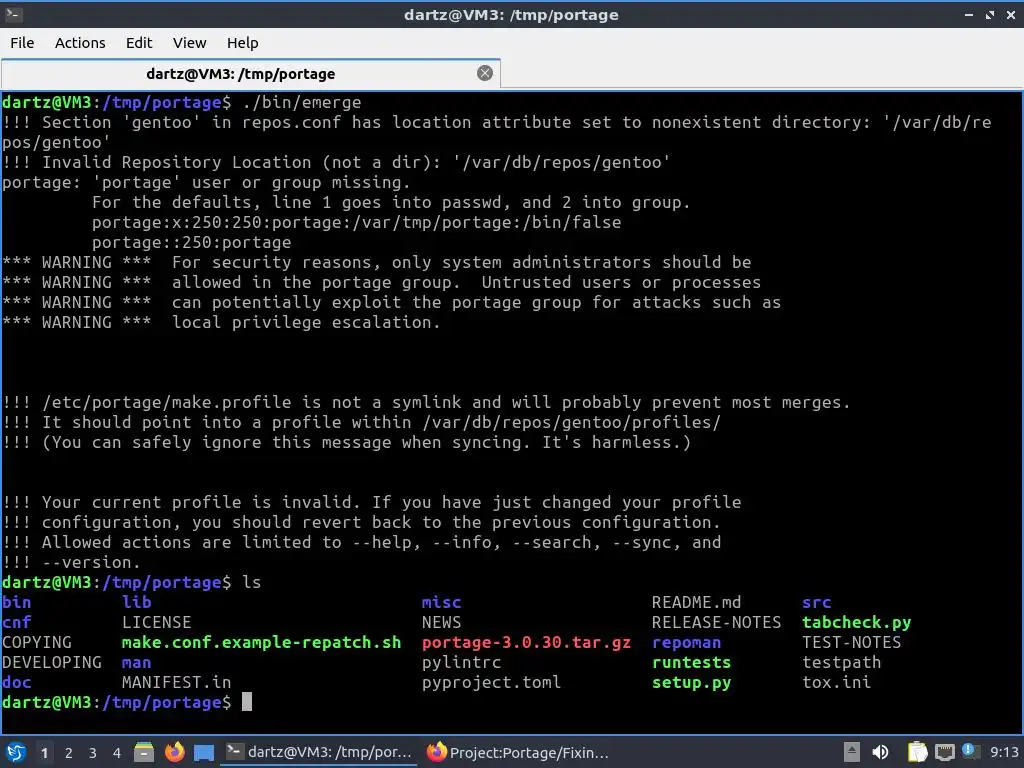The image size is (1024, 768).
Task: Click 'setup.py' in the ls listing
Action: 691,682
